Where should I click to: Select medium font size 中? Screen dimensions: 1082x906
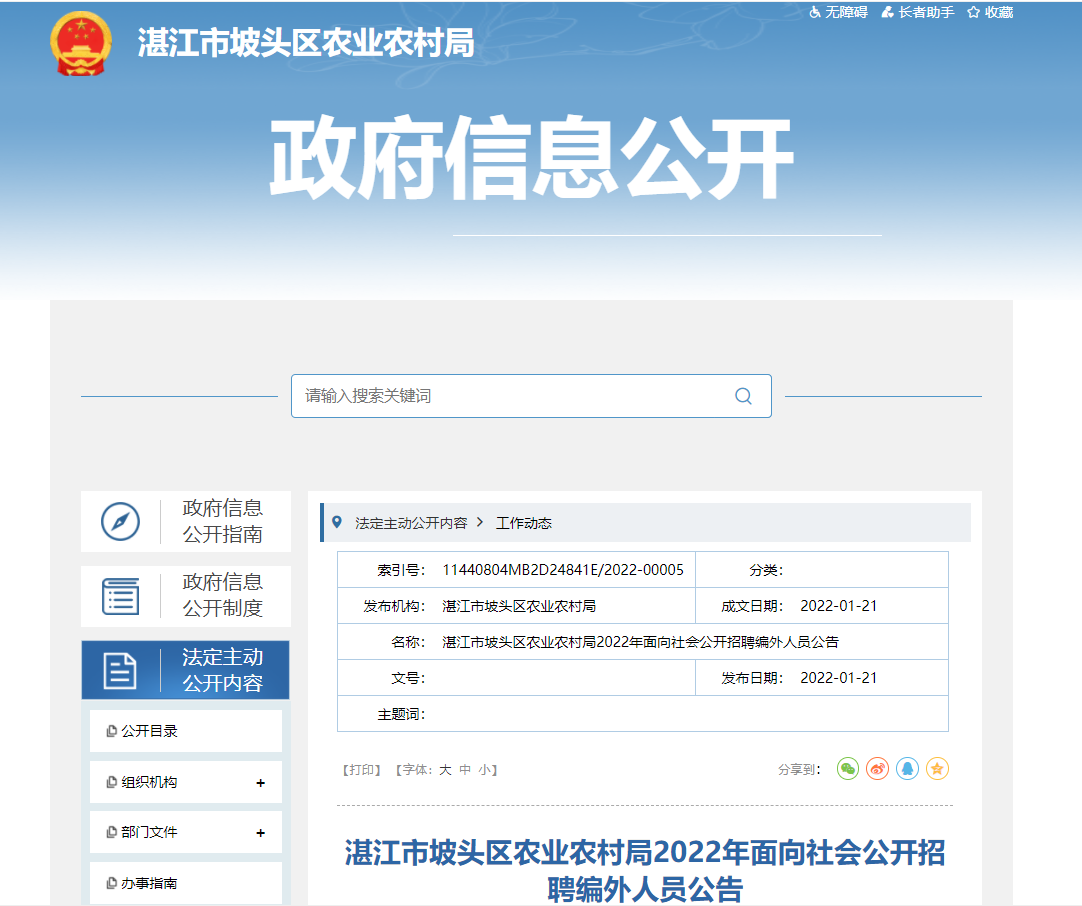(x=465, y=770)
